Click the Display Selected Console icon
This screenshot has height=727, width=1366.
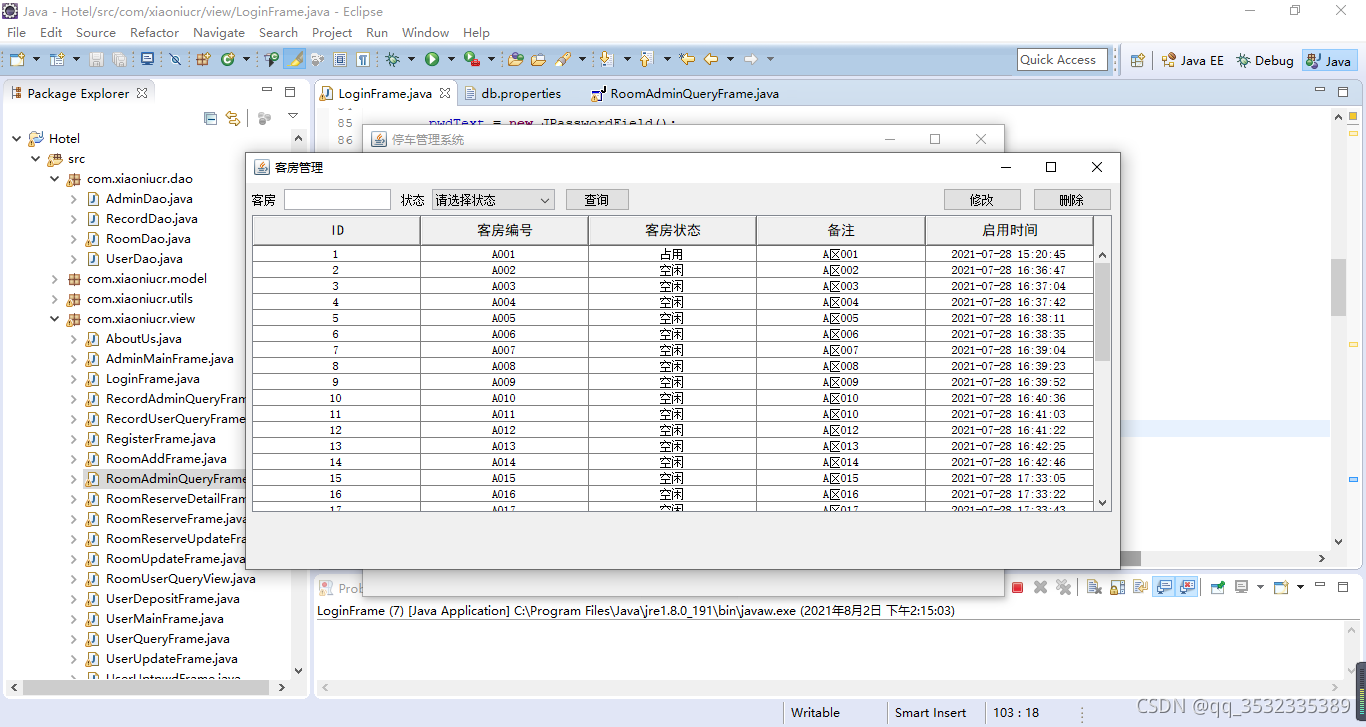coord(1241,587)
